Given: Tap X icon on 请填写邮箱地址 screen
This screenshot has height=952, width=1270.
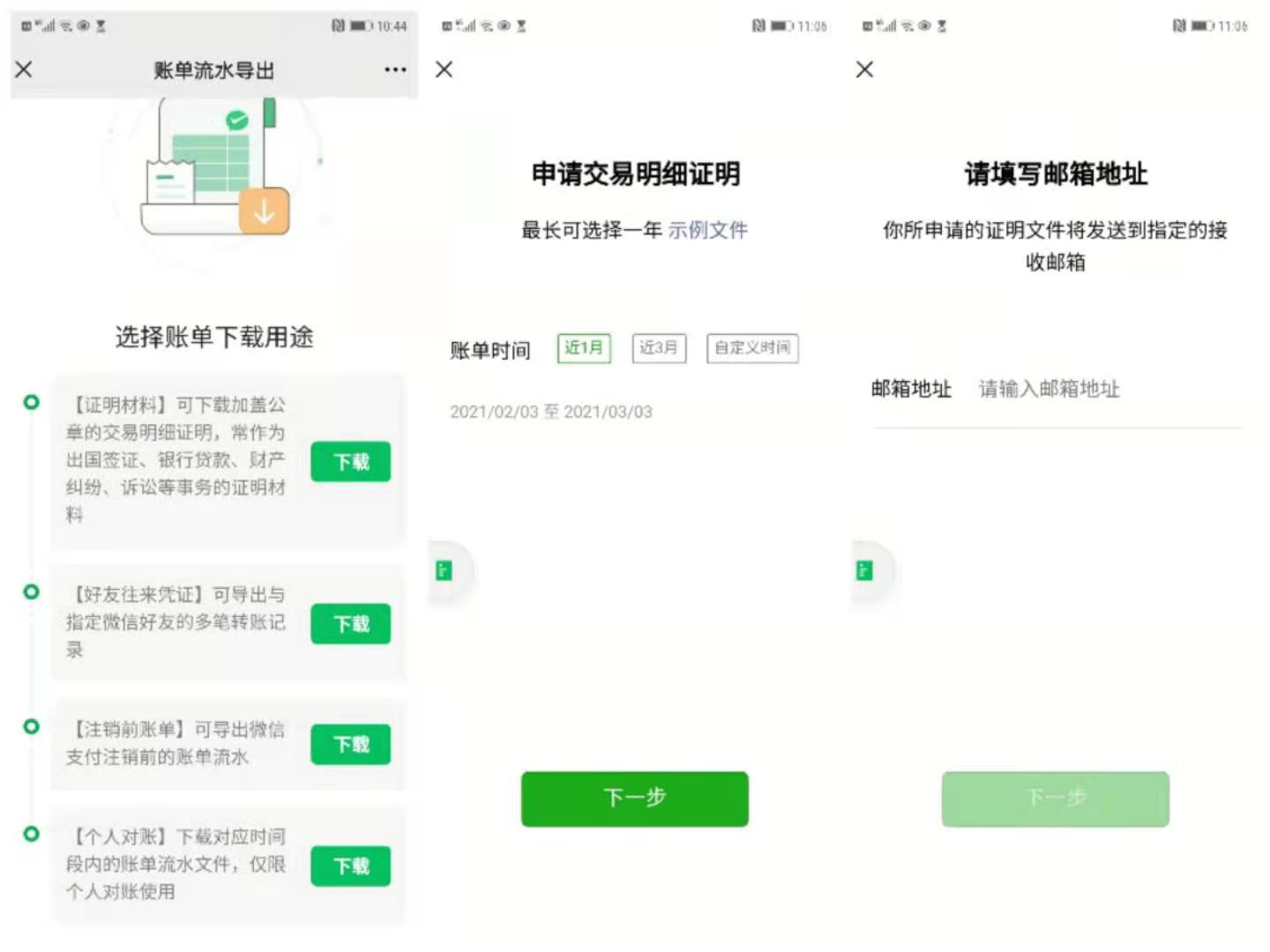Looking at the screenshot, I should tap(864, 70).
